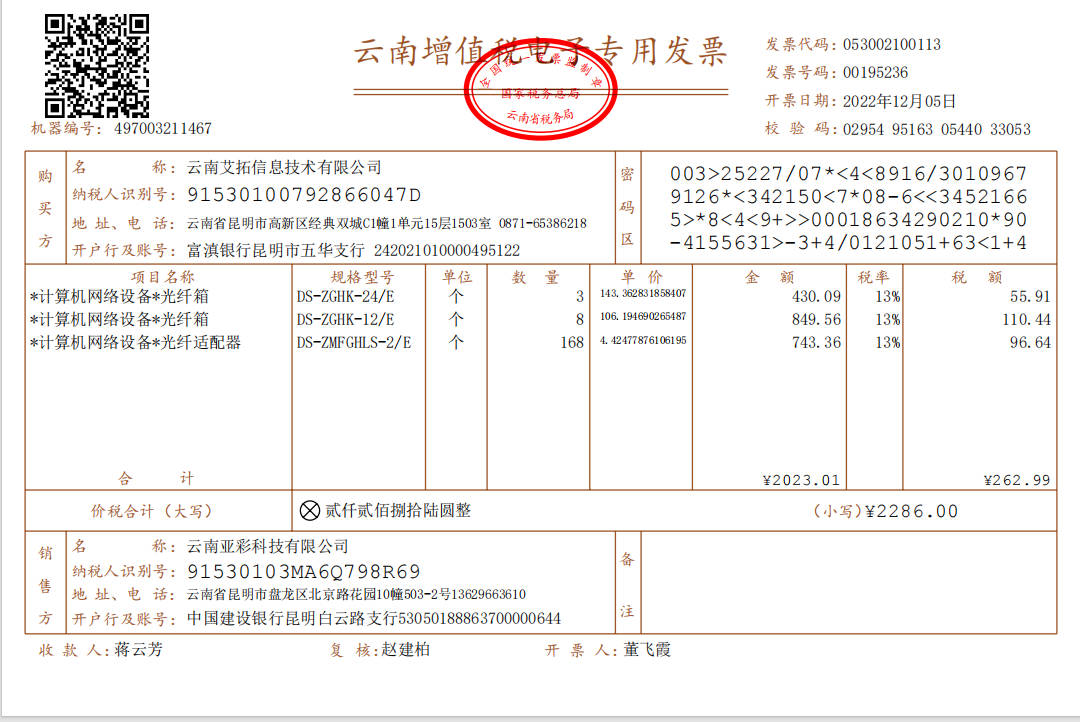This screenshot has height=722, width=1080.
Task: Click the invoice title 云南增值税电子专用发票
Action: (541, 52)
